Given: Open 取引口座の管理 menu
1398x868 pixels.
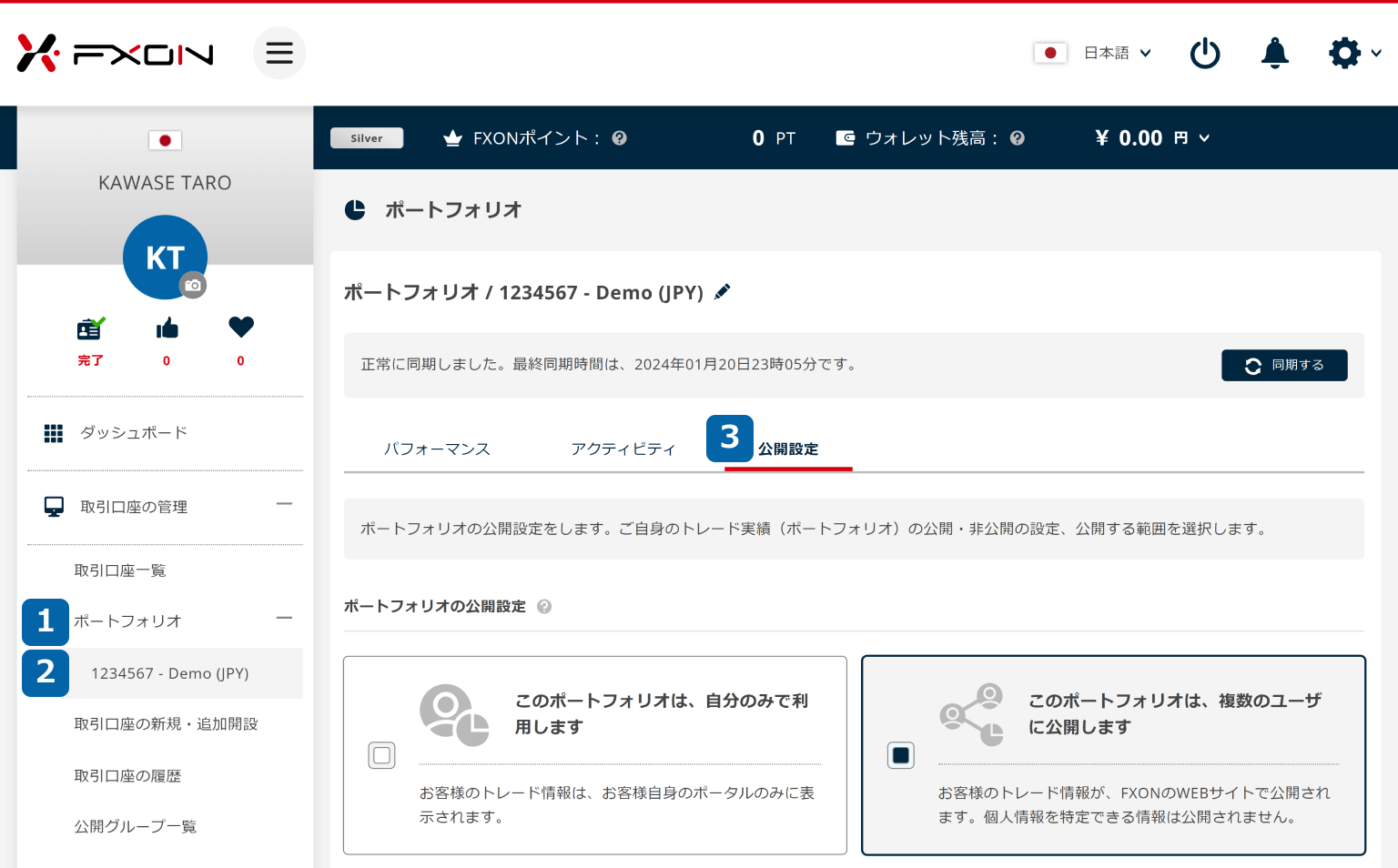Looking at the screenshot, I should 134,507.
